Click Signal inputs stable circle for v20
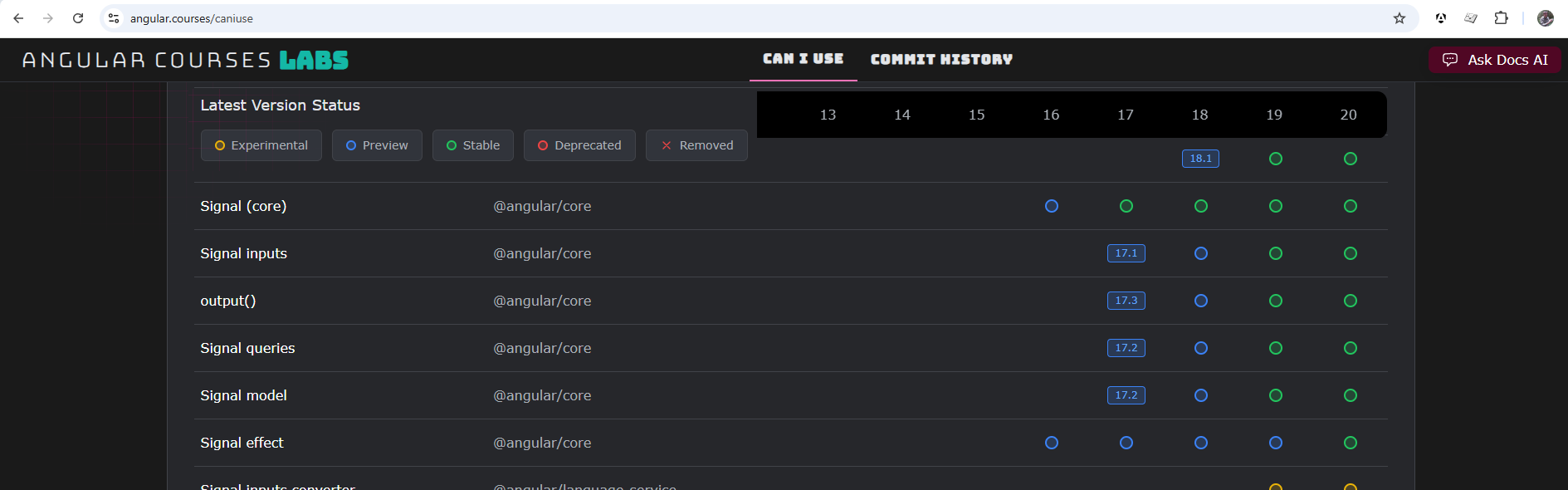Viewport: 1568px width, 490px height. pyautogui.click(x=1351, y=253)
